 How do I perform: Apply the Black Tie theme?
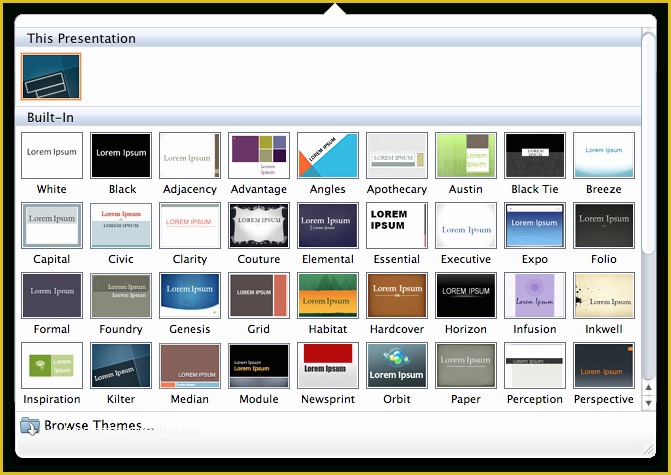[x=535, y=155]
